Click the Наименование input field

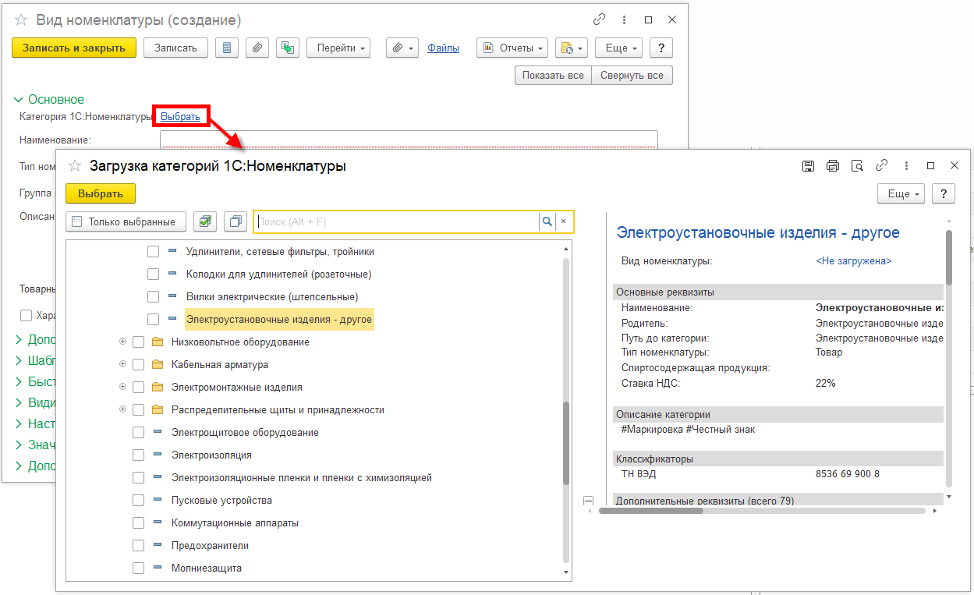point(409,140)
